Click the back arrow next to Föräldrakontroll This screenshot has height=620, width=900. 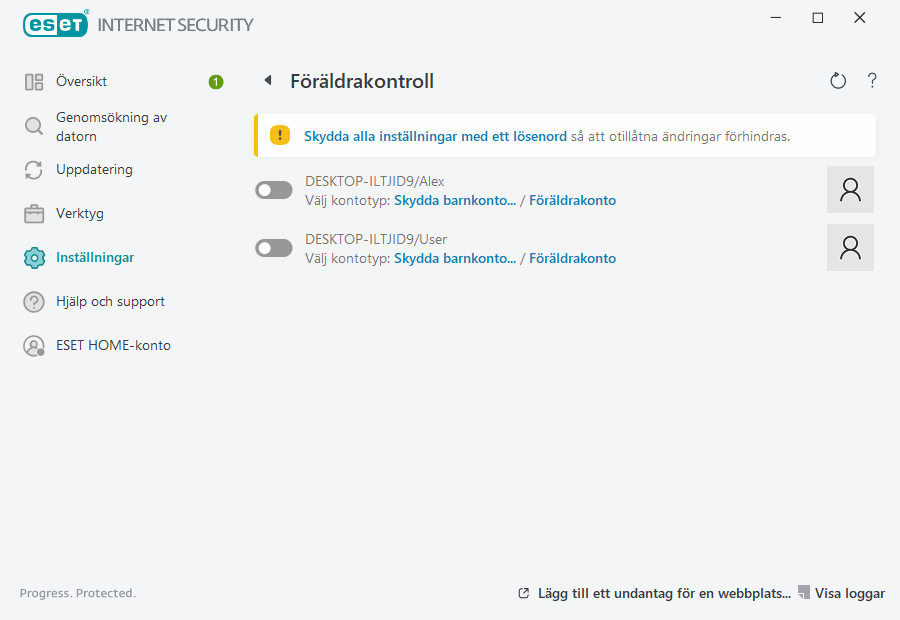point(266,80)
